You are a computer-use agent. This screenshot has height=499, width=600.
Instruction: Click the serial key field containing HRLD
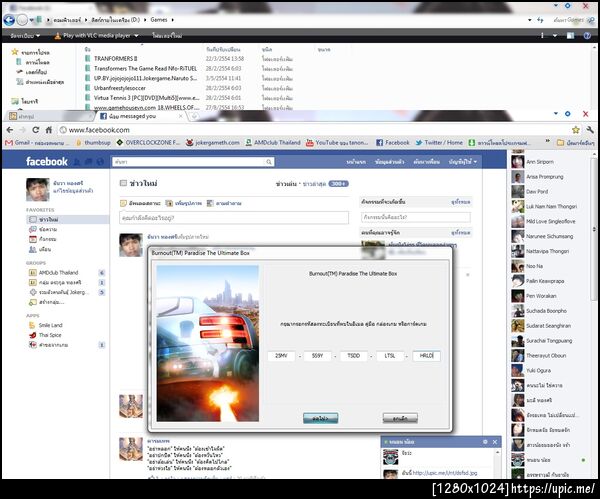[x=426, y=356]
